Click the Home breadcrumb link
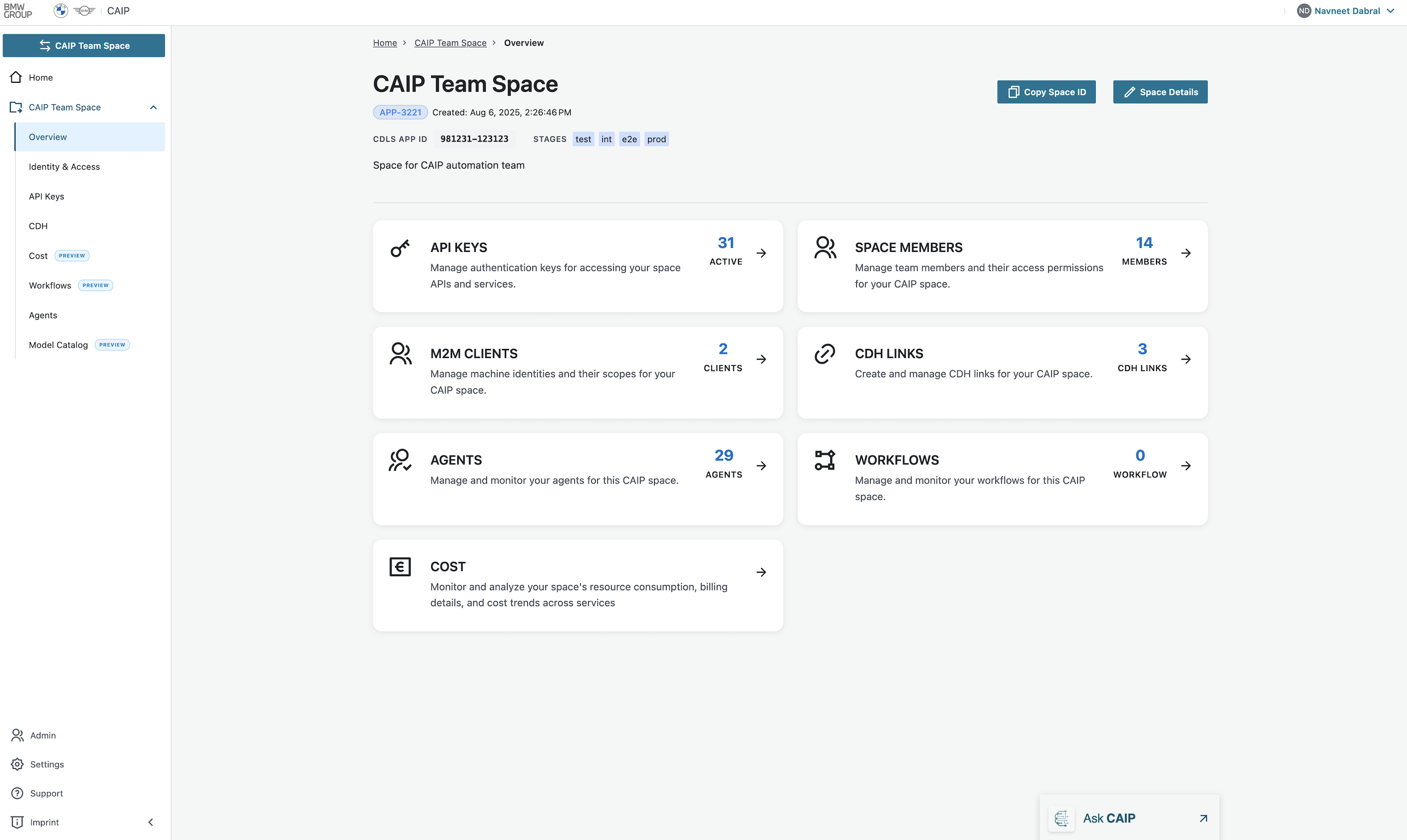Image resolution: width=1407 pixels, height=840 pixels. (x=385, y=42)
